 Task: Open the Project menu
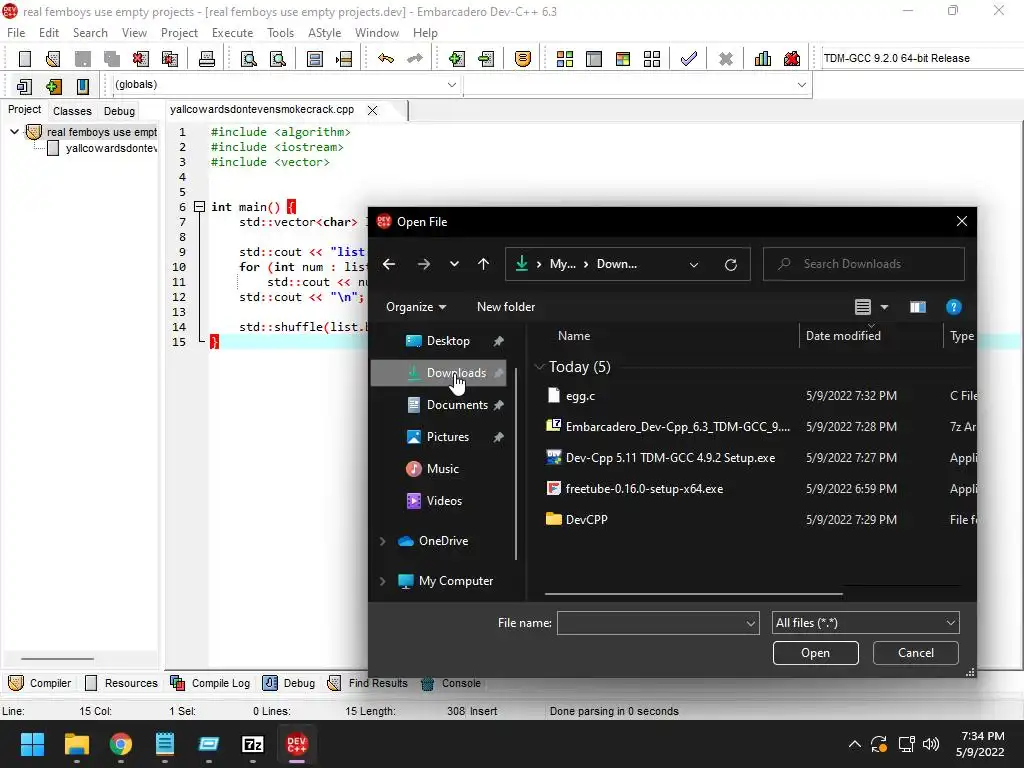click(x=179, y=33)
